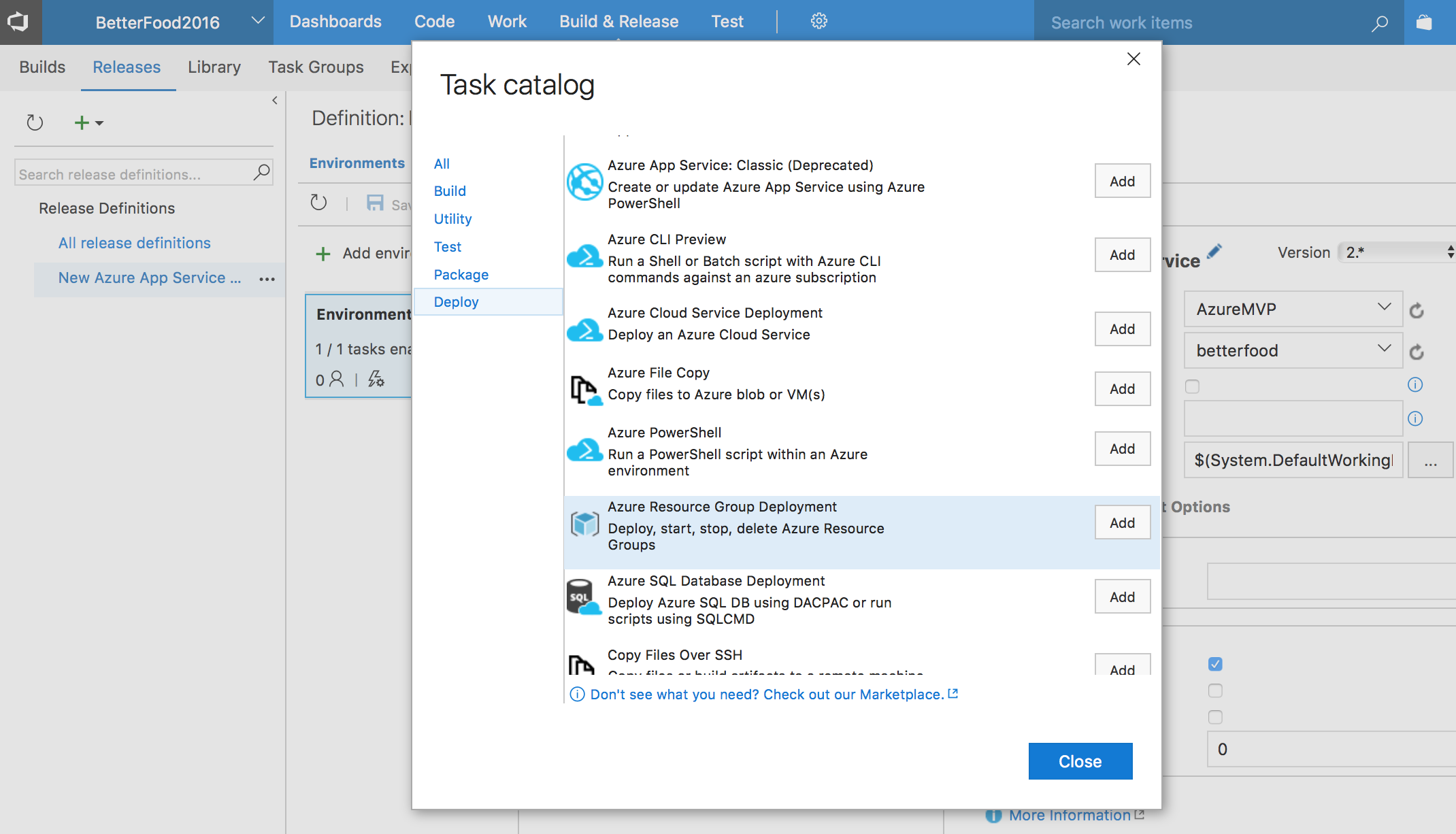Open the settings gear in top navigation
The height and width of the screenshot is (834, 1456).
coord(819,21)
